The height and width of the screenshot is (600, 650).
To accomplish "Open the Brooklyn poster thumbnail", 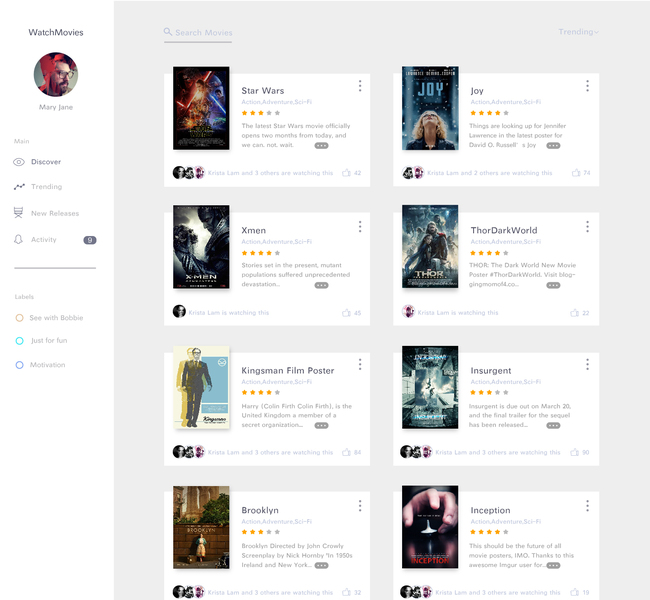I will click(x=201, y=527).
